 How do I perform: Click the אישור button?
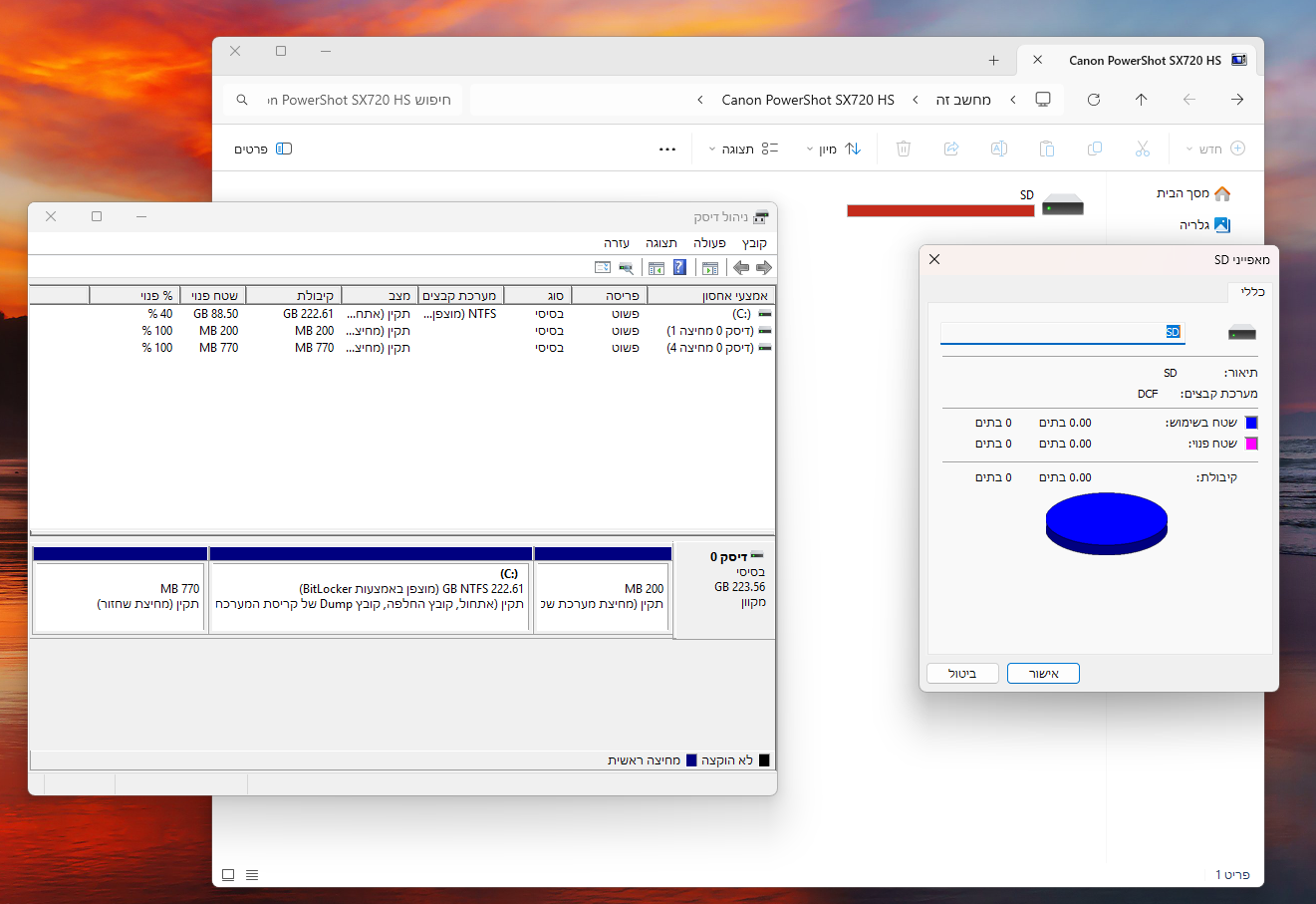coord(1043,674)
